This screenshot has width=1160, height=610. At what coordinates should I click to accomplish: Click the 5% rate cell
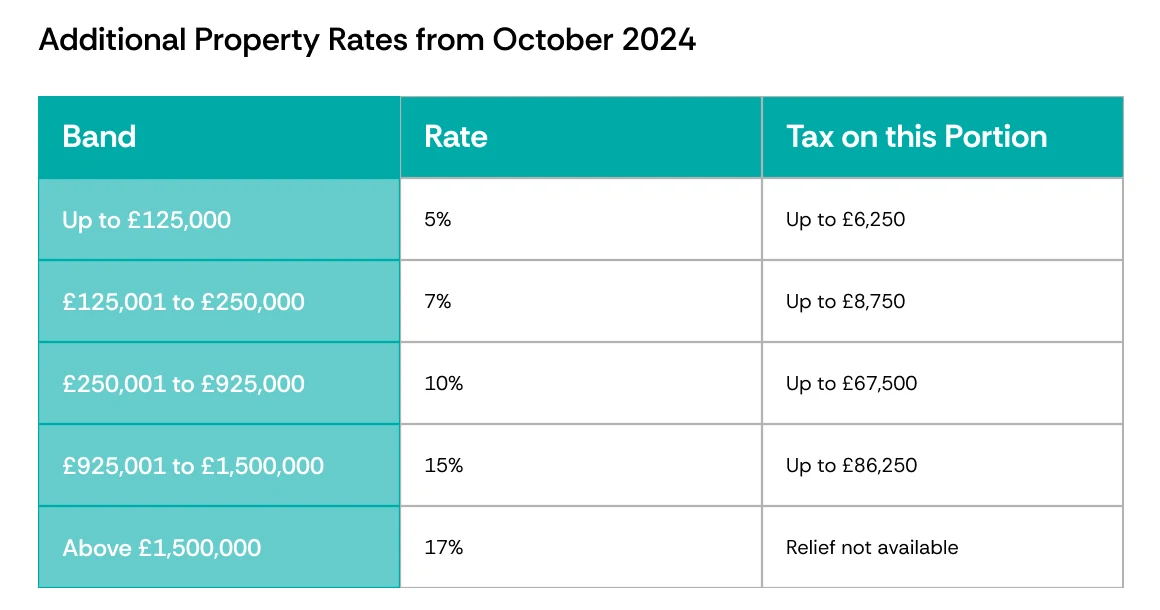581,220
